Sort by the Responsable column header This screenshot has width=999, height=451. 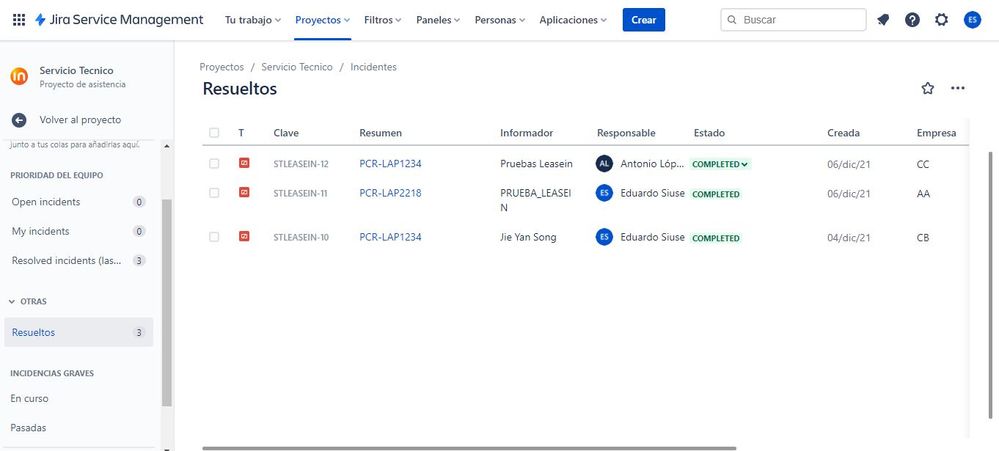pyautogui.click(x=626, y=133)
